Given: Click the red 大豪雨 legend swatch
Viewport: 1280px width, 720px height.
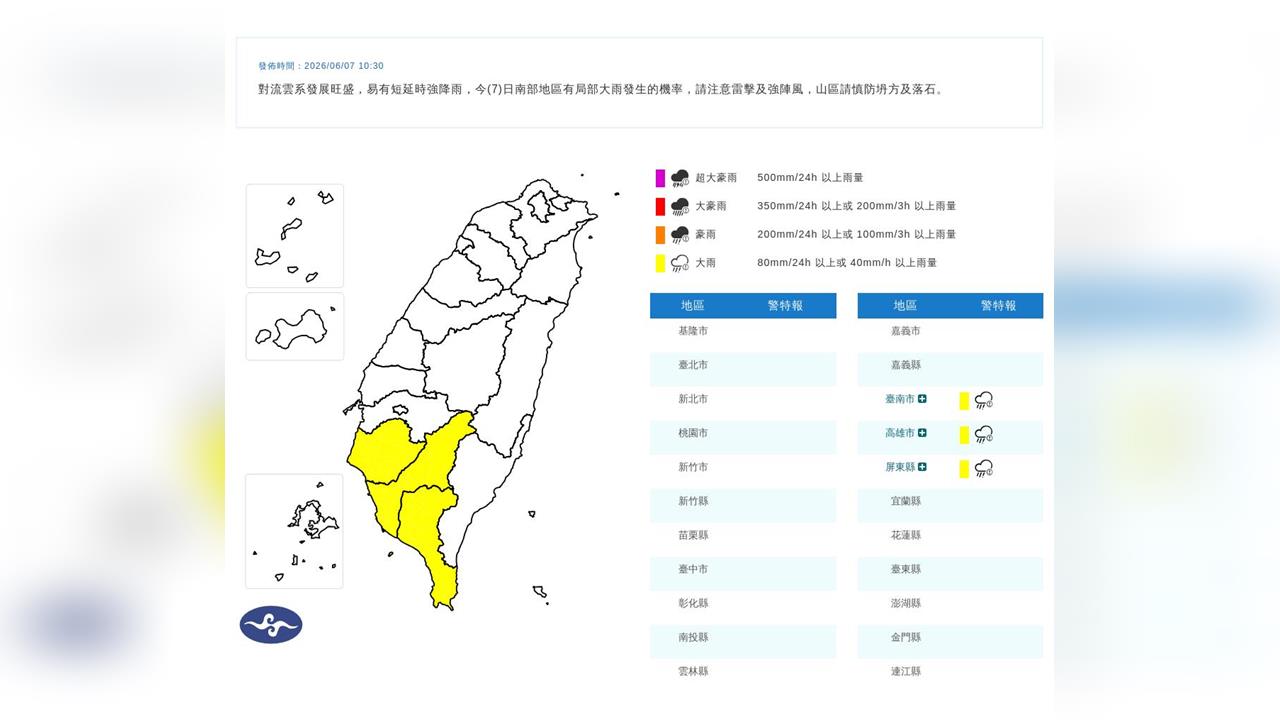Looking at the screenshot, I should (x=660, y=207).
